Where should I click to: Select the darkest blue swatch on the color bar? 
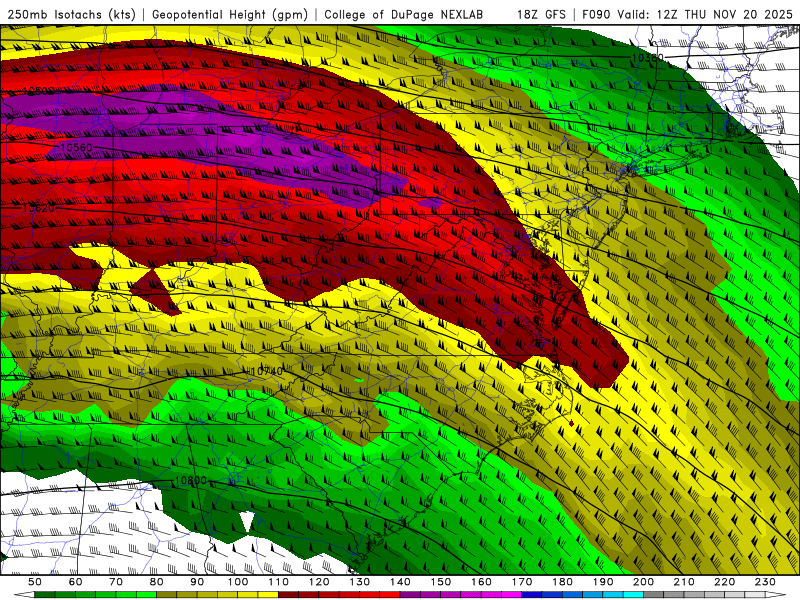pos(532,595)
